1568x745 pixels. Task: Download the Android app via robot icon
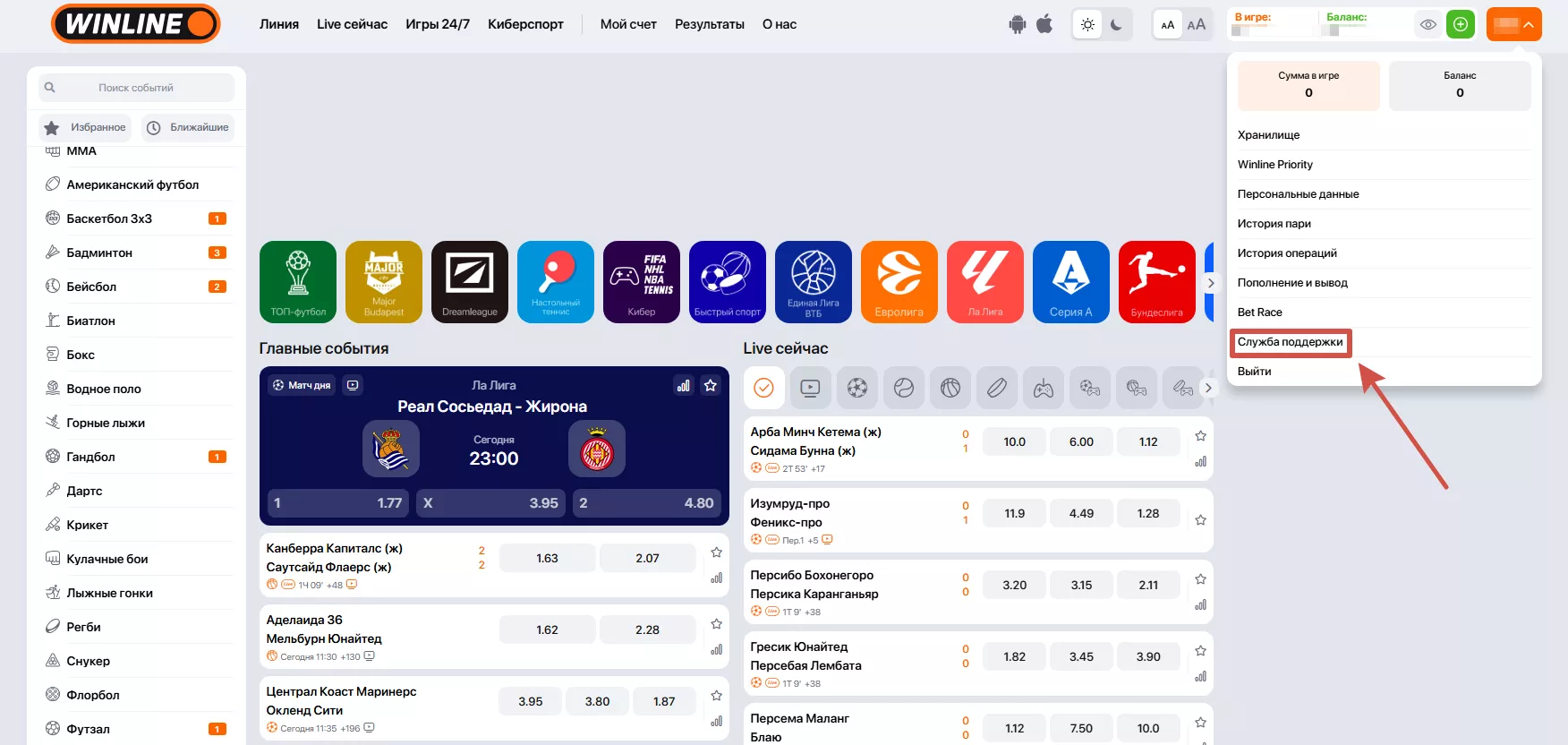1017,24
